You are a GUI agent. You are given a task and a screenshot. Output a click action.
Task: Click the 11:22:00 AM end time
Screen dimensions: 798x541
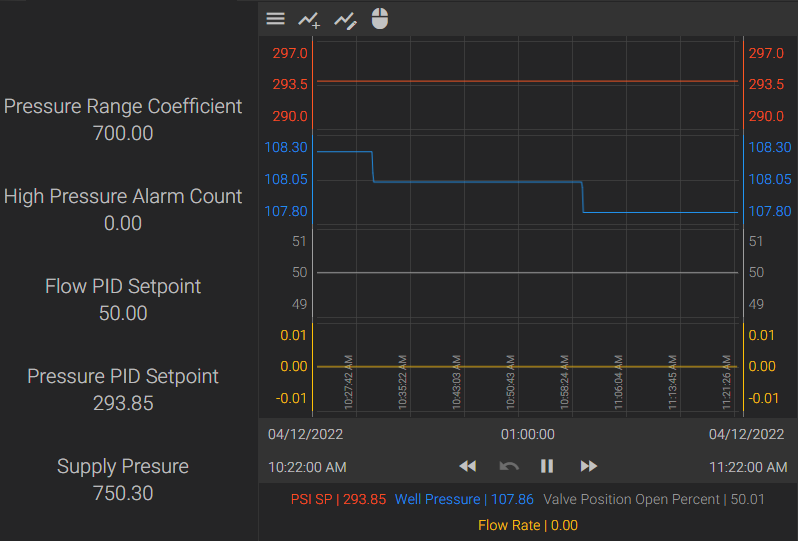pyautogui.click(x=747, y=467)
